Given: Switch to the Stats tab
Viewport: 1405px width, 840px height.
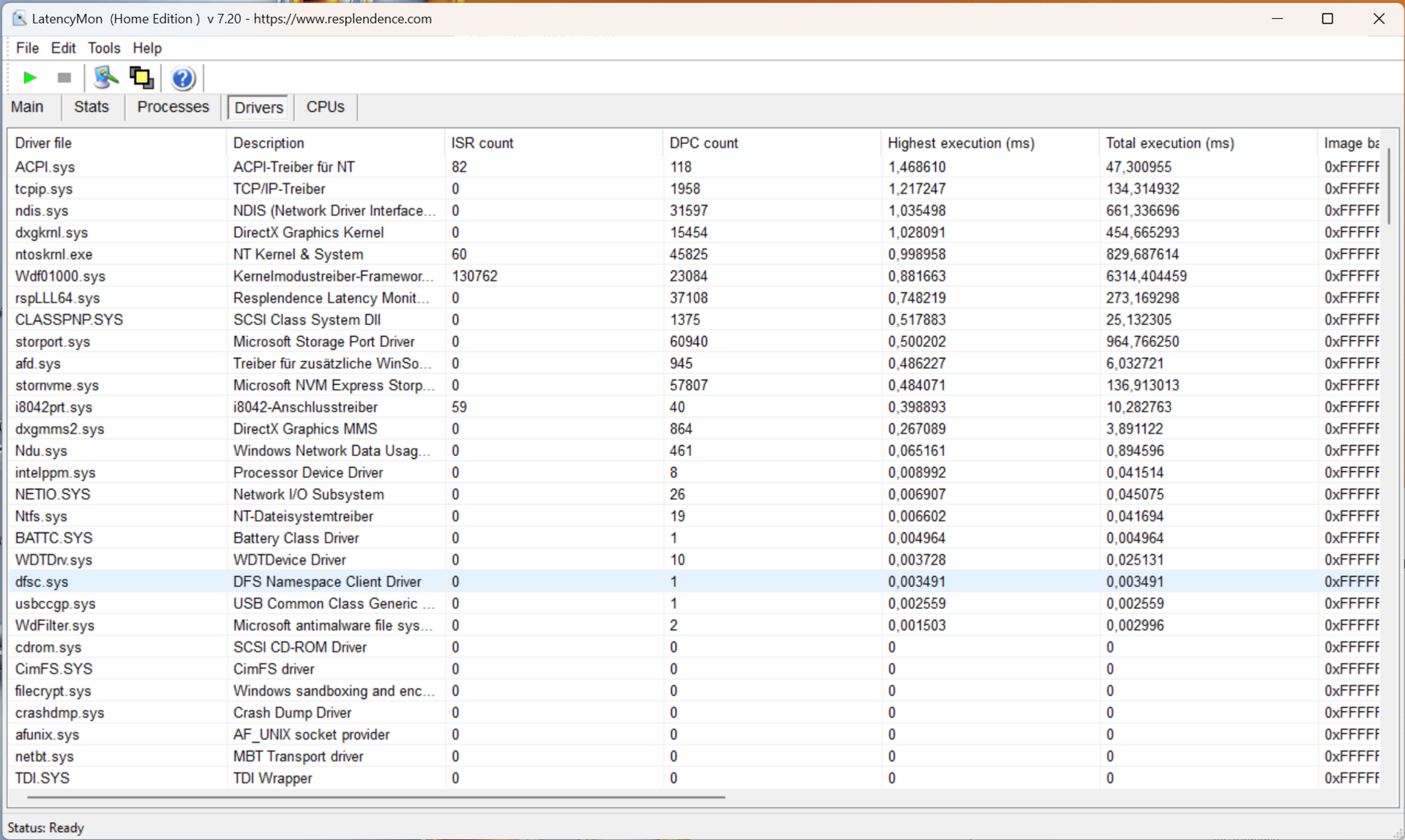Looking at the screenshot, I should coord(91,107).
